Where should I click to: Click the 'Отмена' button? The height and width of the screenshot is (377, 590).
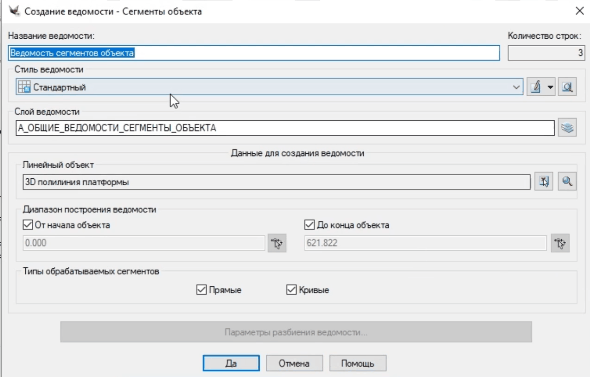pyautogui.click(x=294, y=363)
